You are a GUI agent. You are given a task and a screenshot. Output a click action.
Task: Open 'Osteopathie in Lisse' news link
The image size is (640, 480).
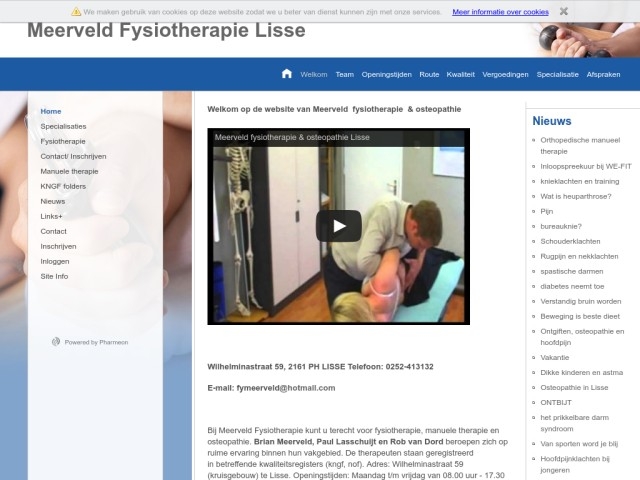coord(574,387)
